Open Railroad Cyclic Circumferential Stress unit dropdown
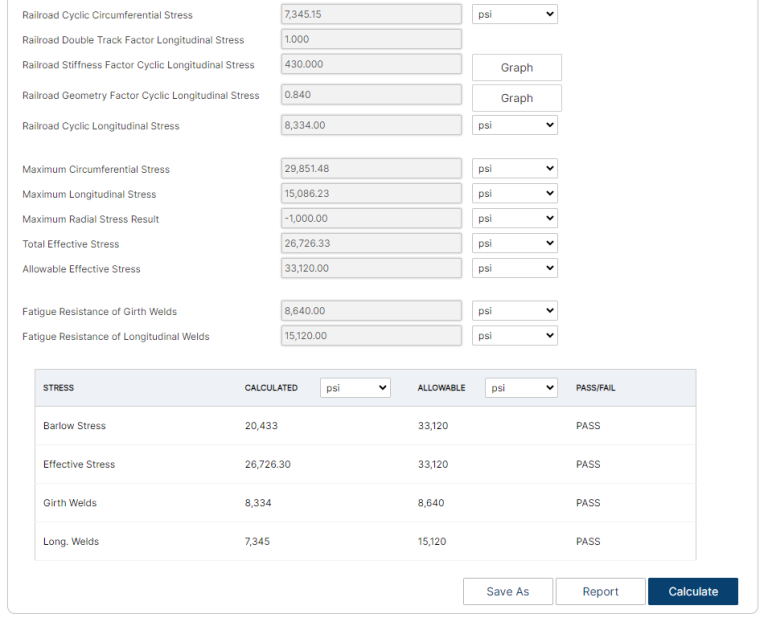The width and height of the screenshot is (768, 622). click(x=514, y=15)
